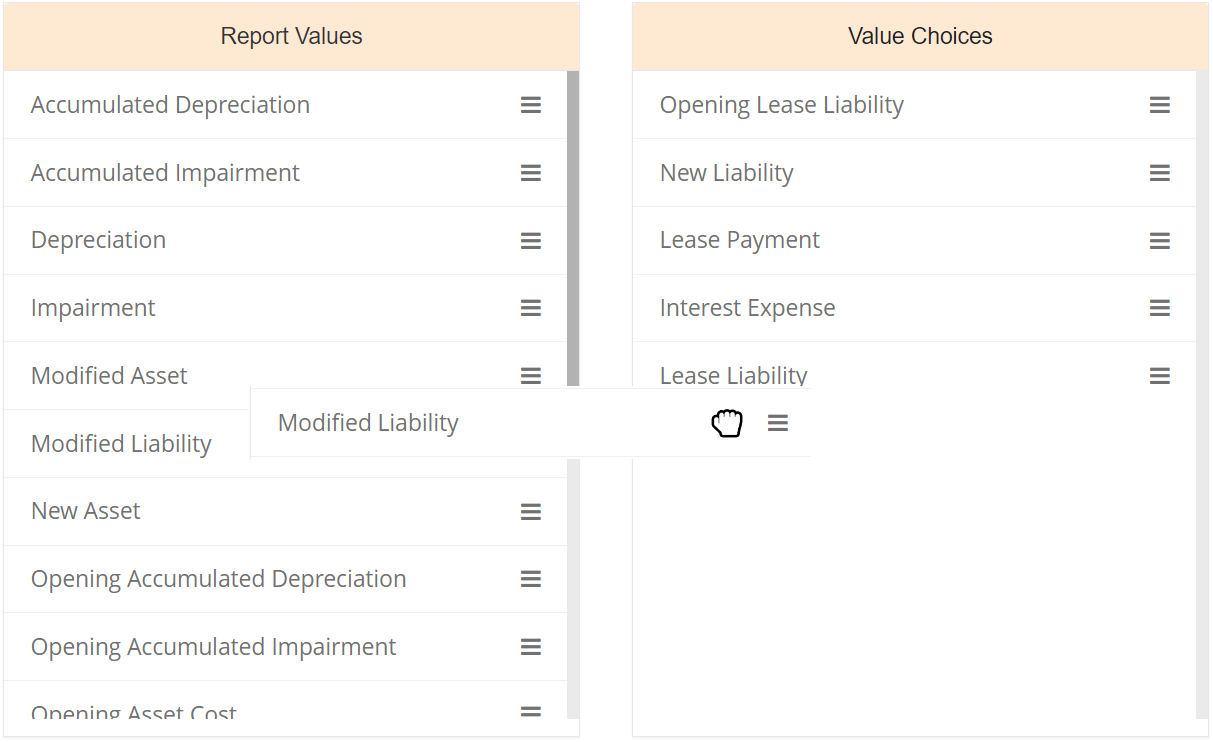The width and height of the screenshot is (1213, 742).
Task: Click the Report Values column header
Action: point(291,37)
